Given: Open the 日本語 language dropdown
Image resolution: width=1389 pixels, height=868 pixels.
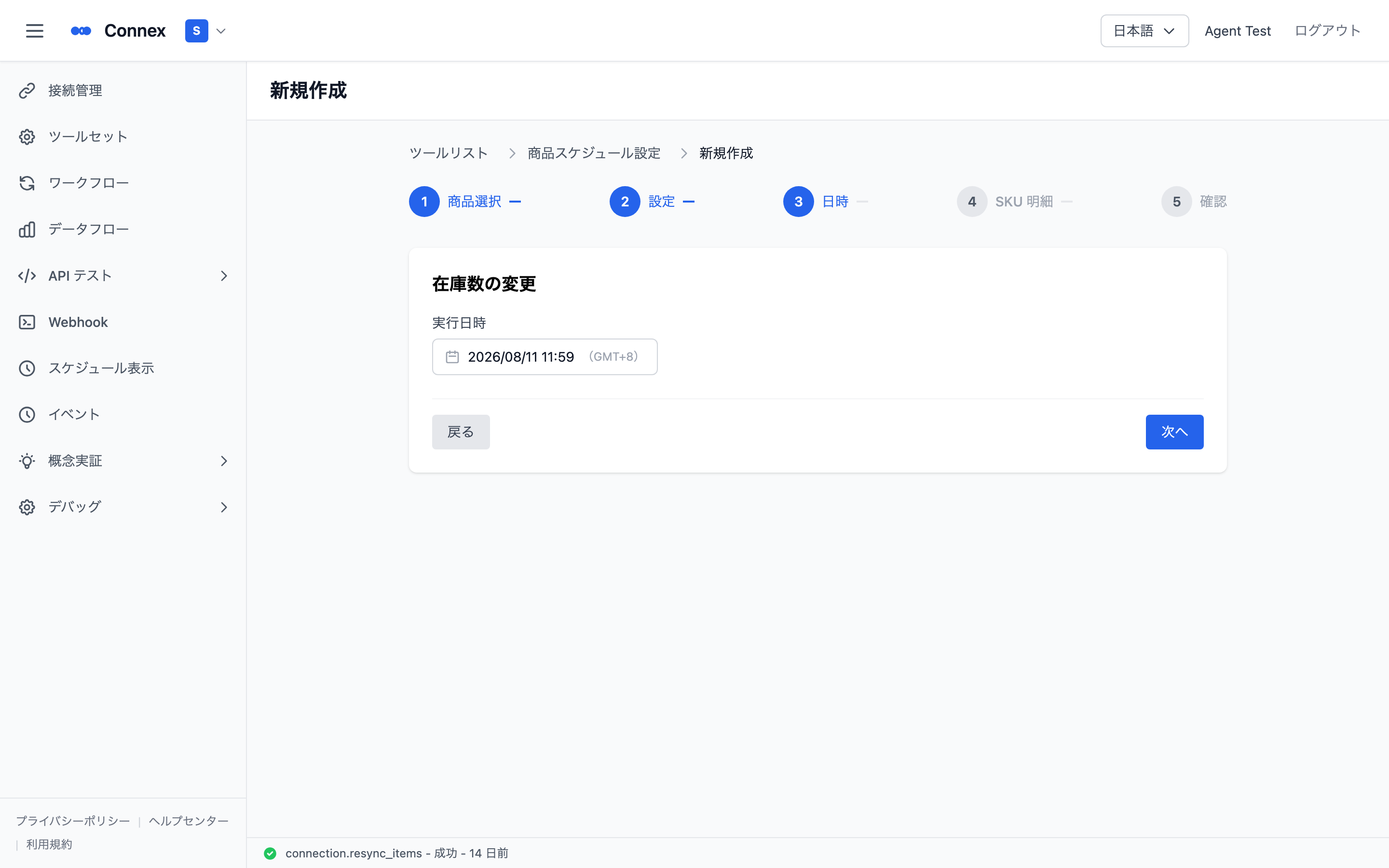Looking at the screenshot, I should [x=1144, y=31].
